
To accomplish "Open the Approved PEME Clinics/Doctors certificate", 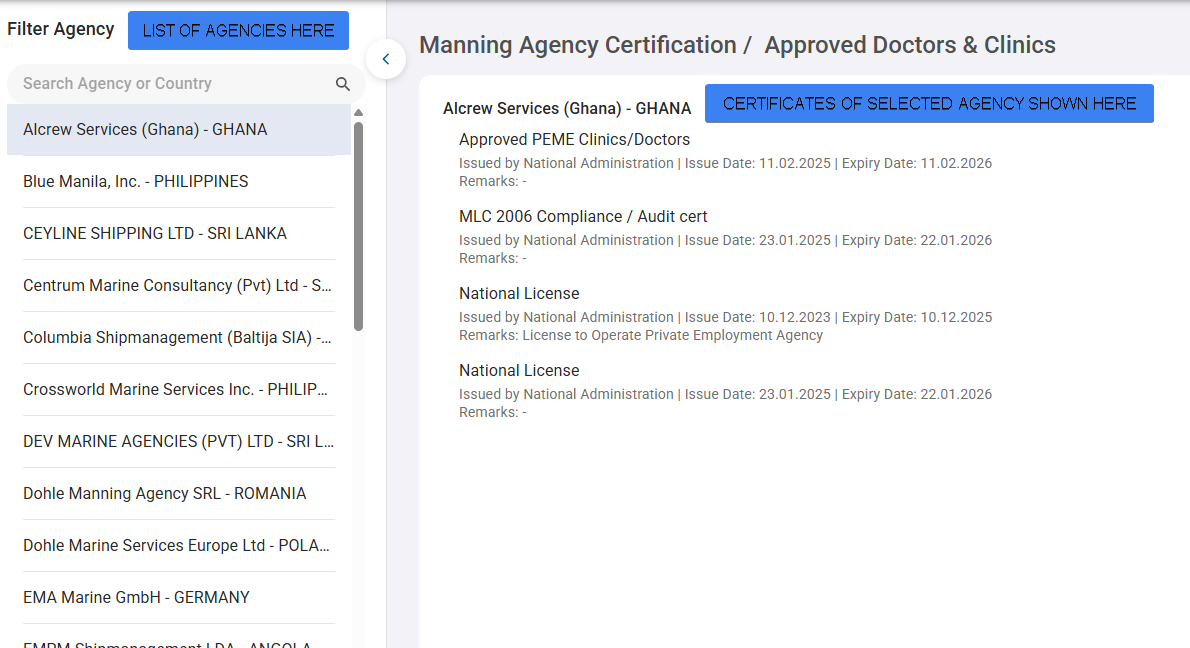I will pos(575,140).
